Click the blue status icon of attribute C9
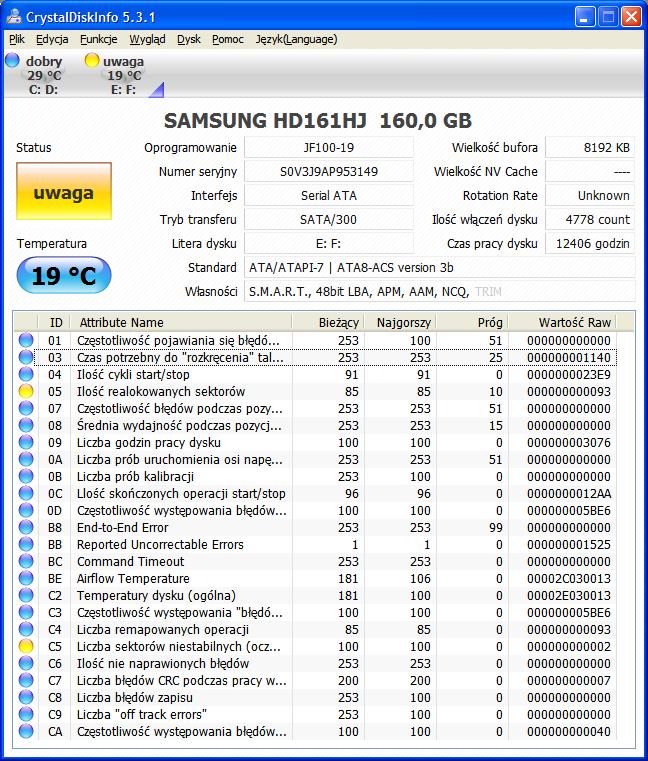Screen dimensions: 648x761 26,714
